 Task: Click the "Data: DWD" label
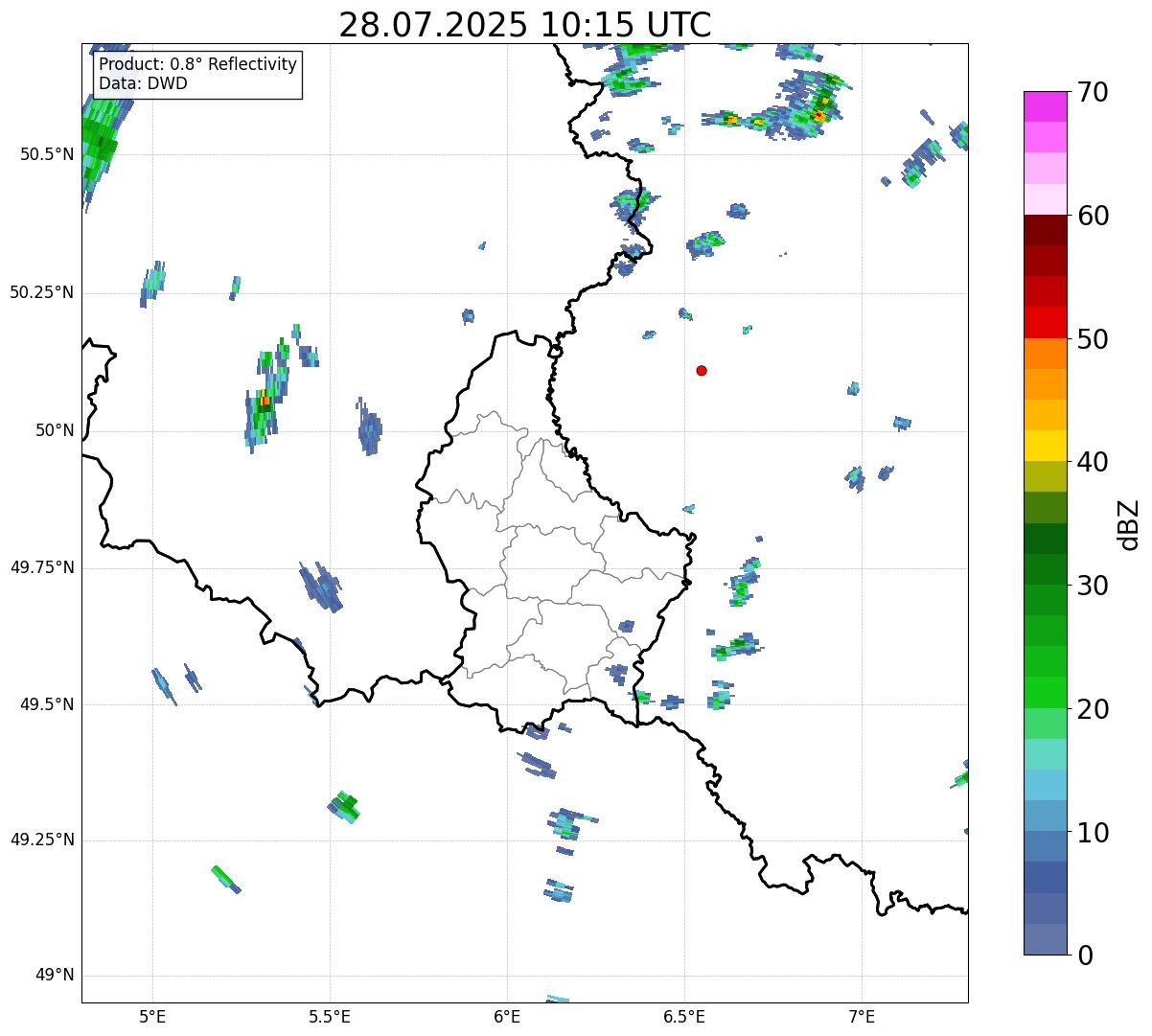click(x=143, y=83)
